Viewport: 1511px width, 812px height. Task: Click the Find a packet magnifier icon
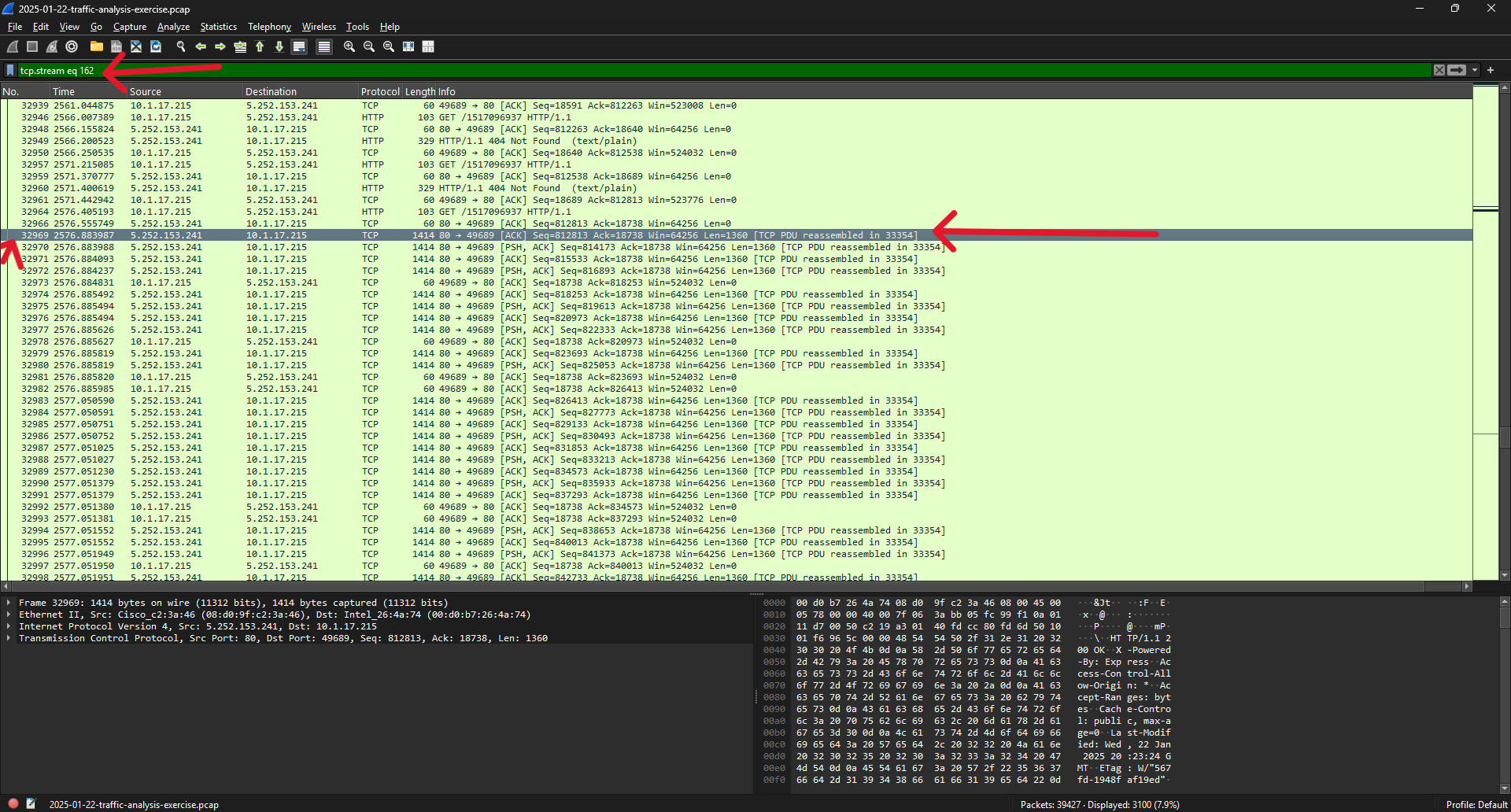pyautogui.click(x=181, y=47)
